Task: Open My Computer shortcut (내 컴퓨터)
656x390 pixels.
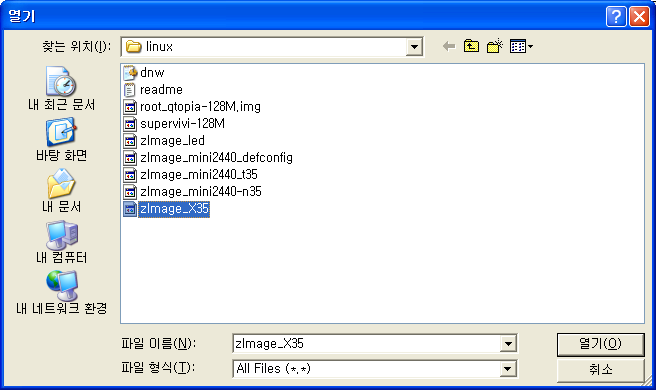Action: pos(62,242)
